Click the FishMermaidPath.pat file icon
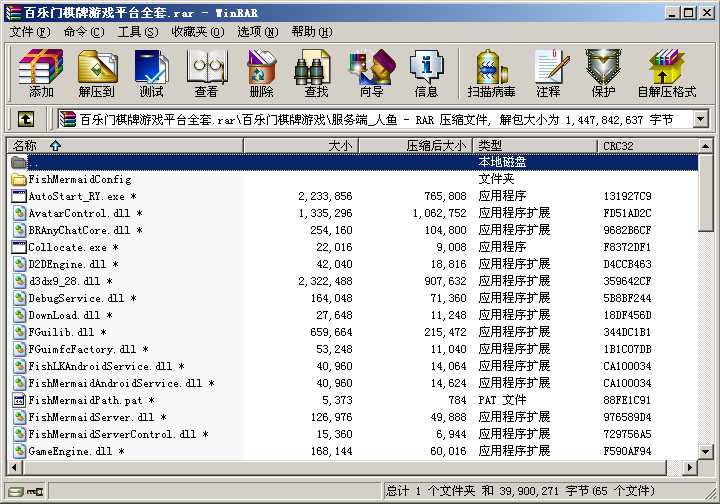This screenshot has height=504, width=720. pos(19,400)
